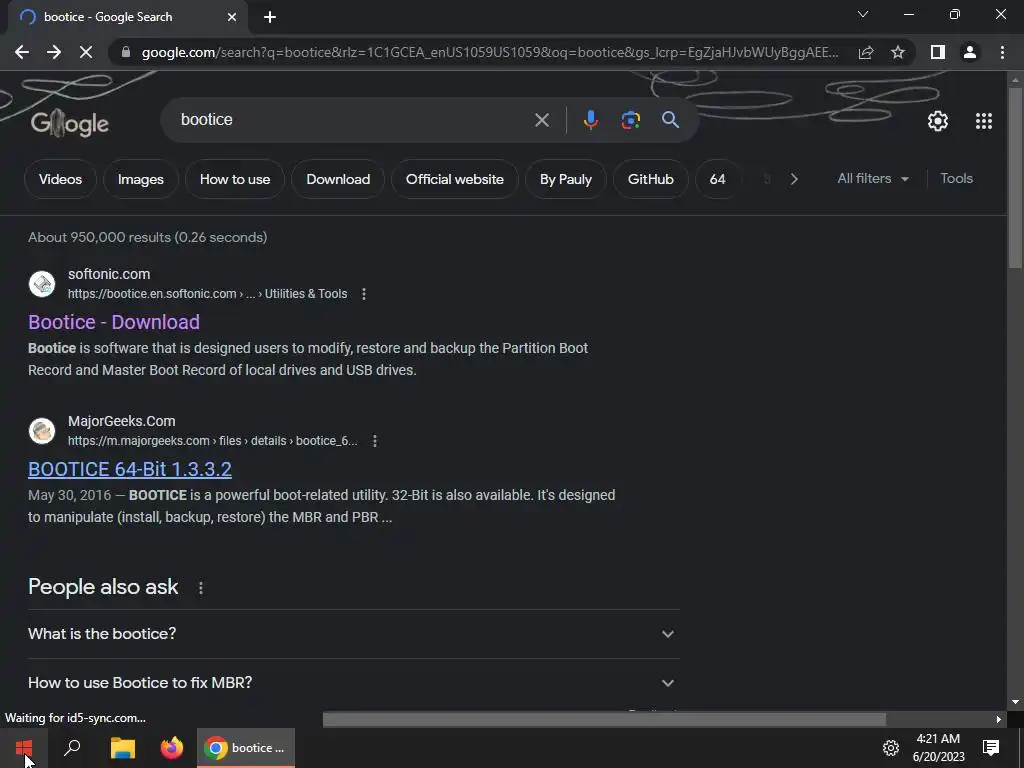Close the bootice Google Search tab
This screenshot has height=768, width=1024.
tap(232, 17)
